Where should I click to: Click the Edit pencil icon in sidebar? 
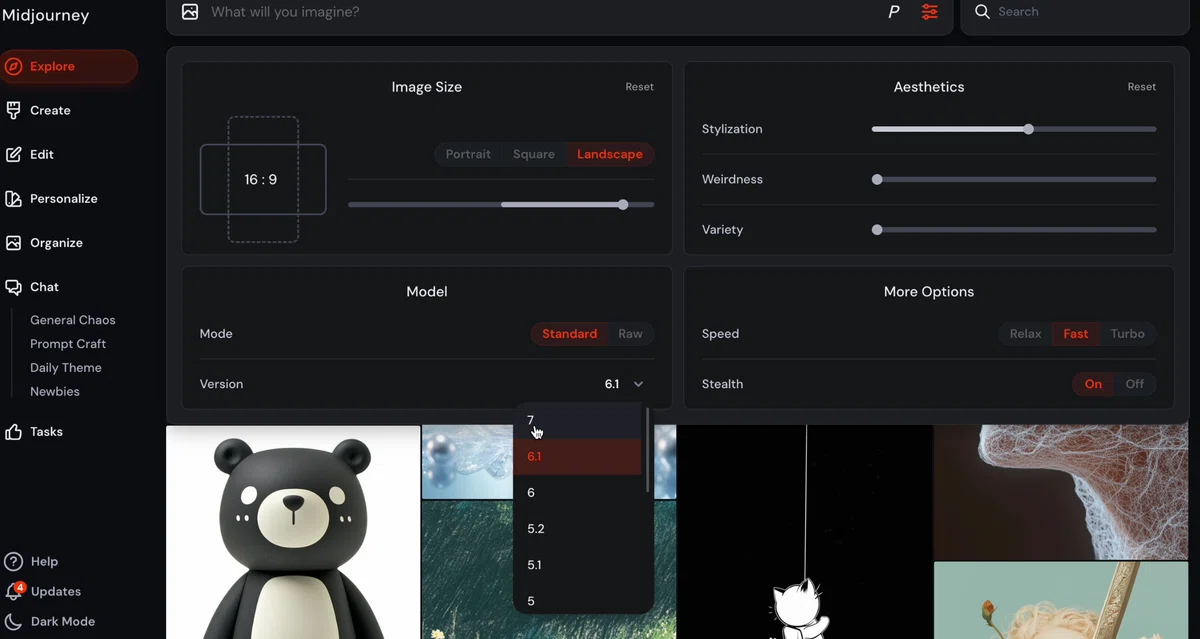pos(13,154)
